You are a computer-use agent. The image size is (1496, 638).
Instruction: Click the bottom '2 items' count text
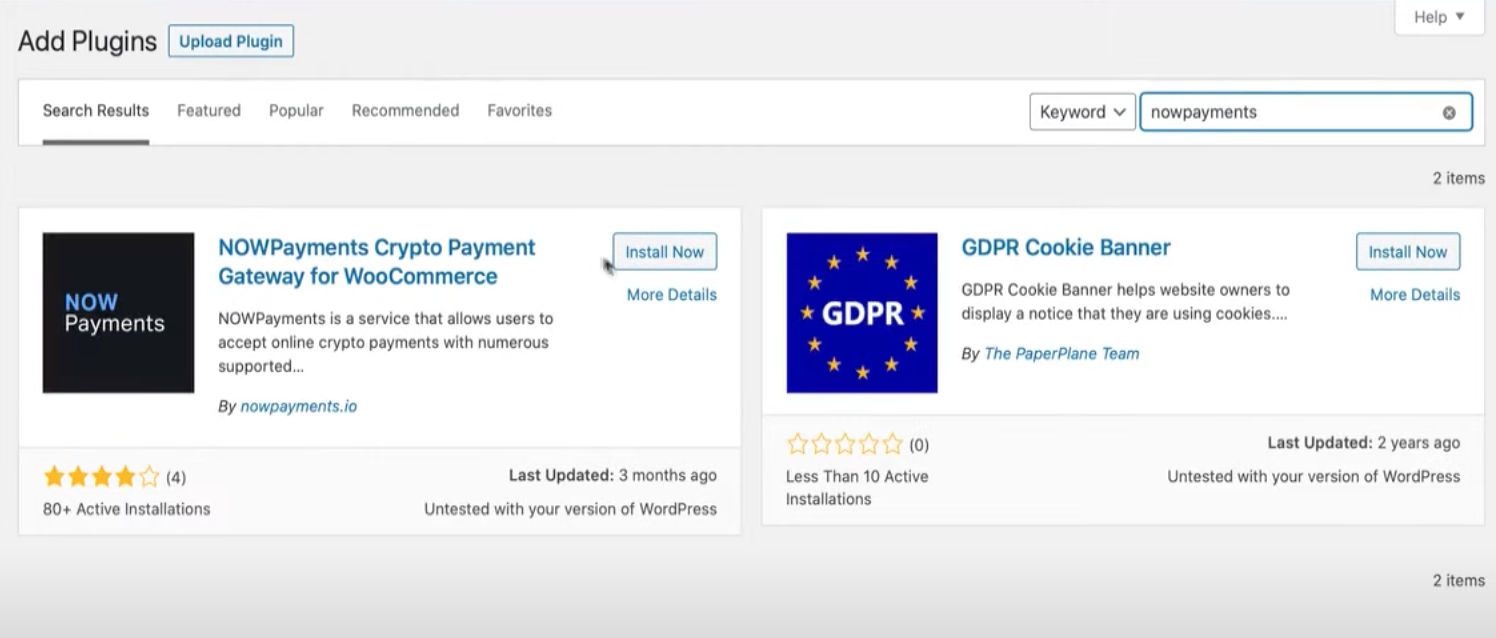click(x=1459, y=580)
